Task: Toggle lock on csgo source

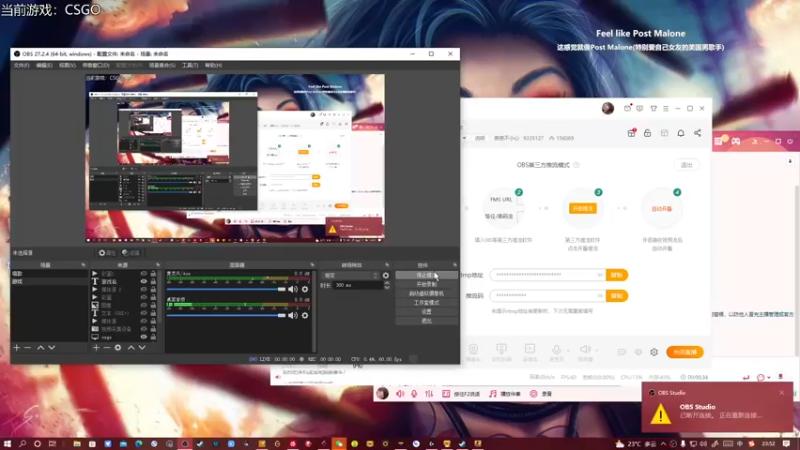Action: [153, 337]
